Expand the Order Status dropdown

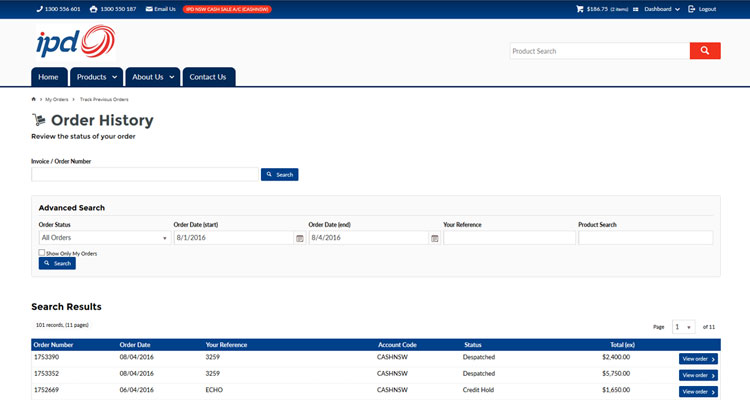point(104,238)
